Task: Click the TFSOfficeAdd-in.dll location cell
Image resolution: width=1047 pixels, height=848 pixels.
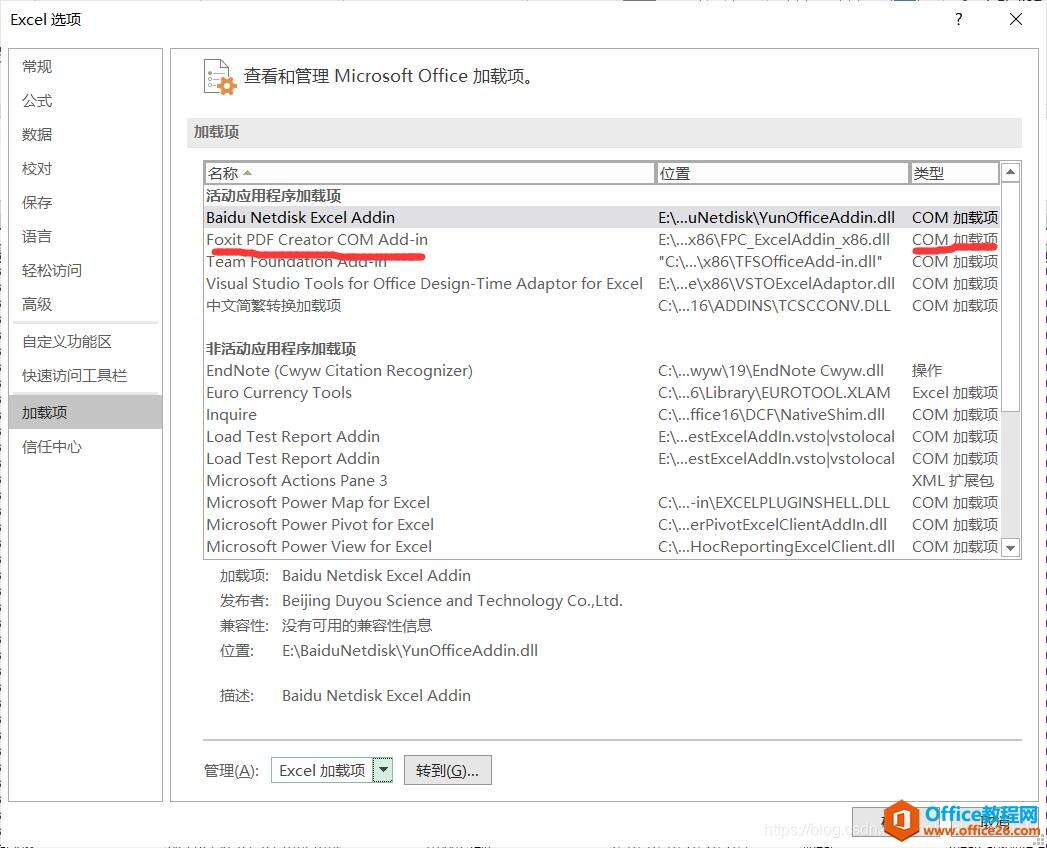Action: coord(771,262)
